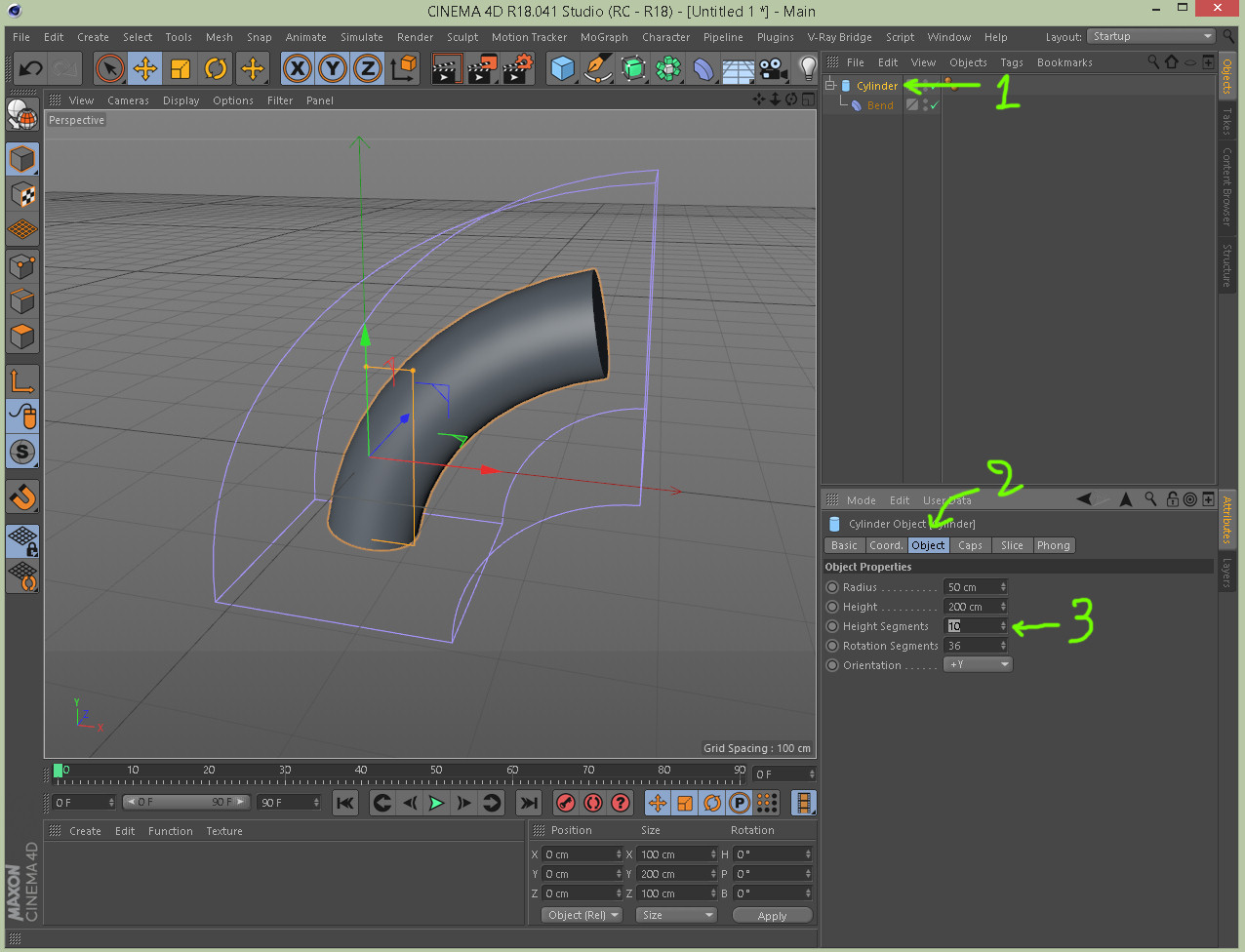Activate the Rotate tool in the top toolbar
Screen dimensions: 1245x952
point(216,68)
